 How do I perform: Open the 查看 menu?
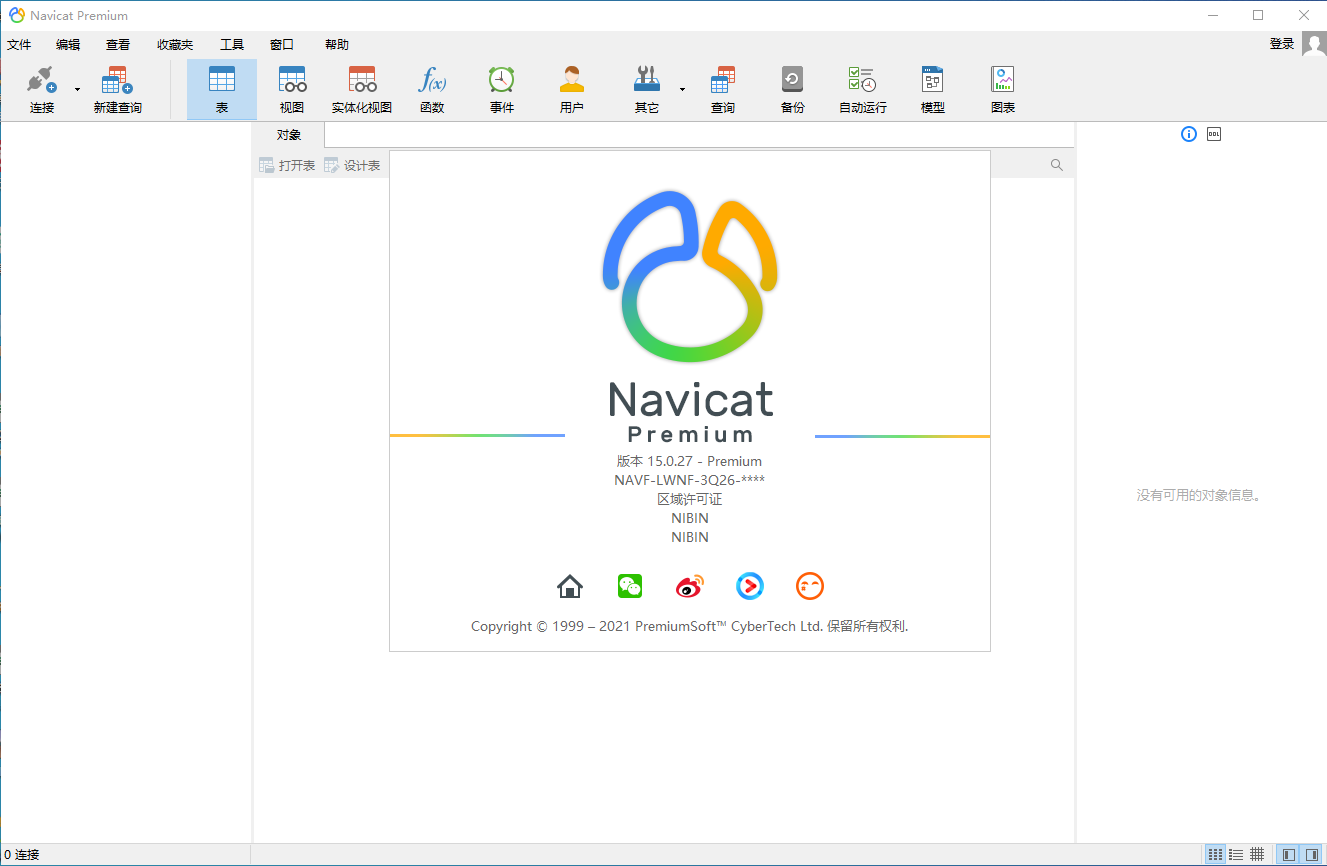point(118,44)
